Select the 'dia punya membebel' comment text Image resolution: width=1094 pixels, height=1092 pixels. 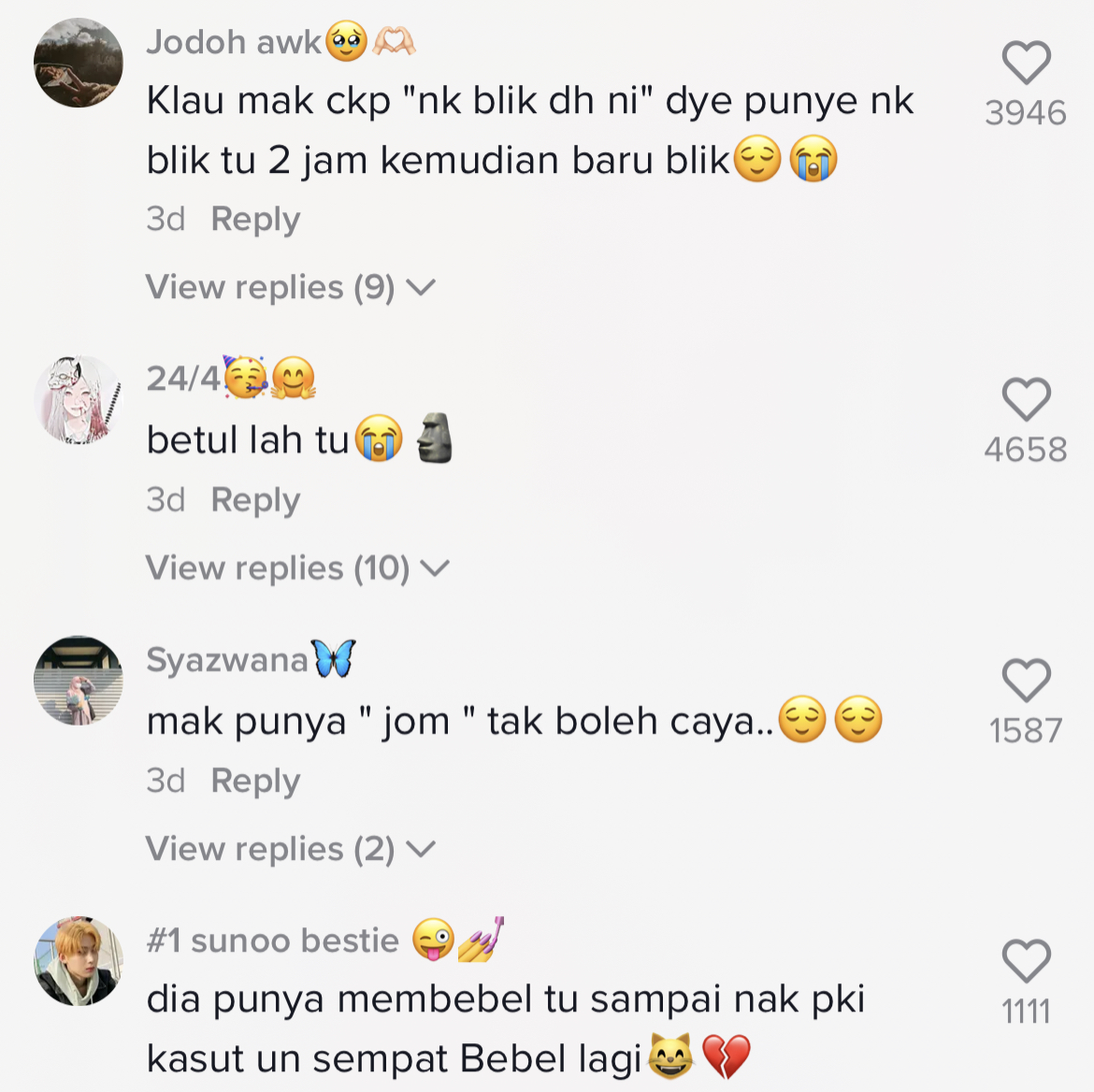(506, 1028)
